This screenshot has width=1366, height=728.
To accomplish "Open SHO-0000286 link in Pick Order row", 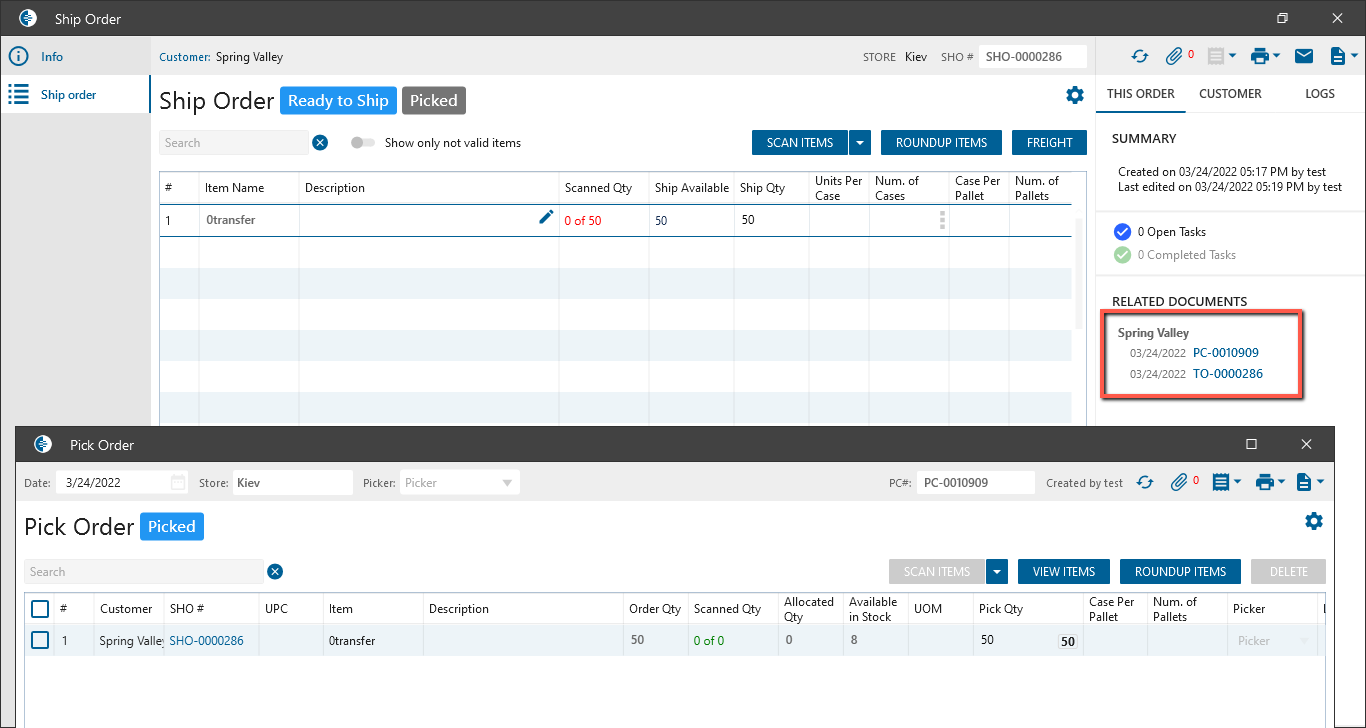I will click(x=206, y=641).
